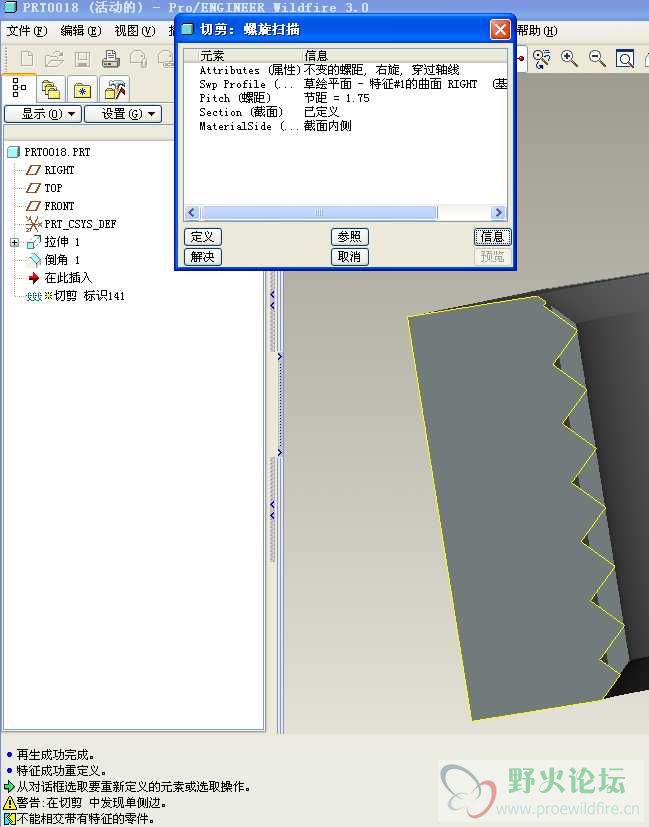
Task: Click the extrude icon beside 拉伸 1
Action: tap(34, 242)
